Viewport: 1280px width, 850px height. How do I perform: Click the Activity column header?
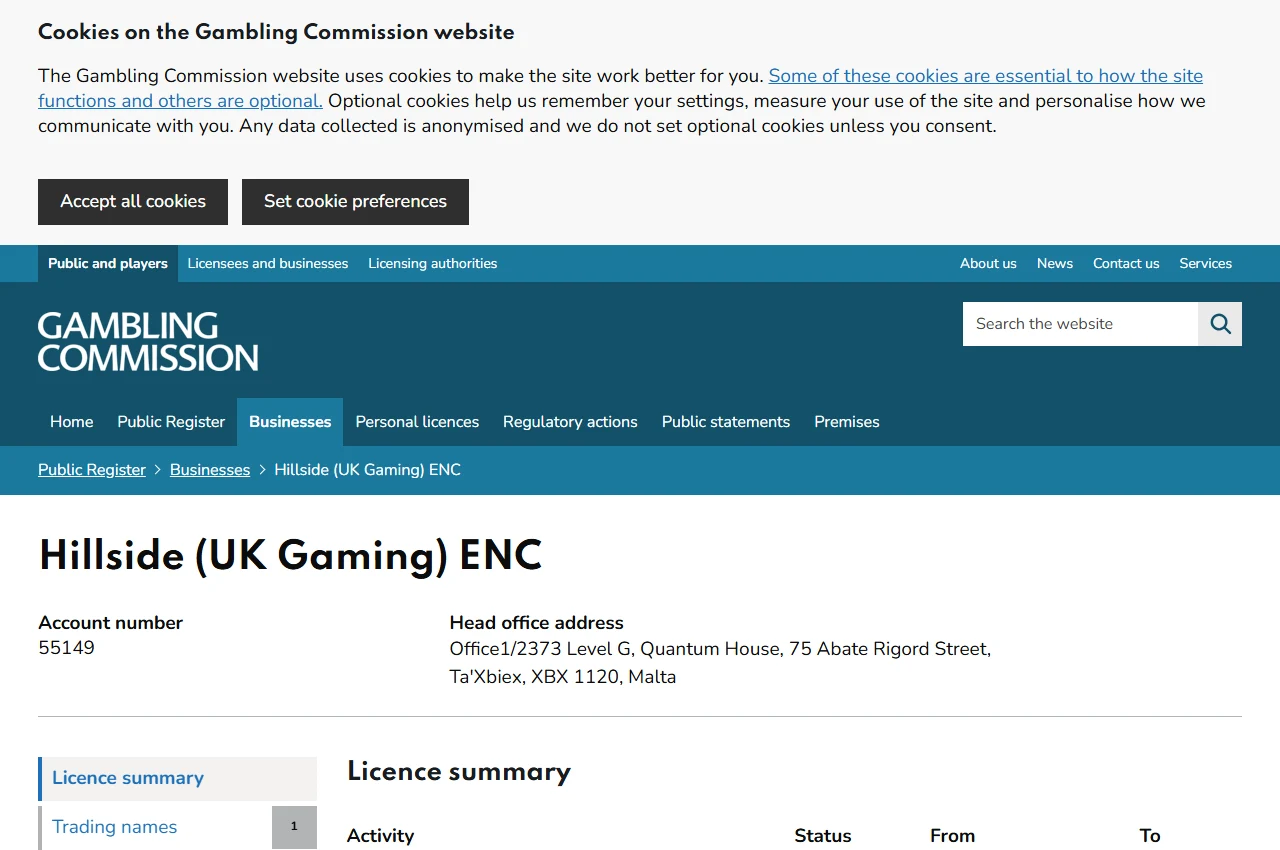tap(380, 836)
